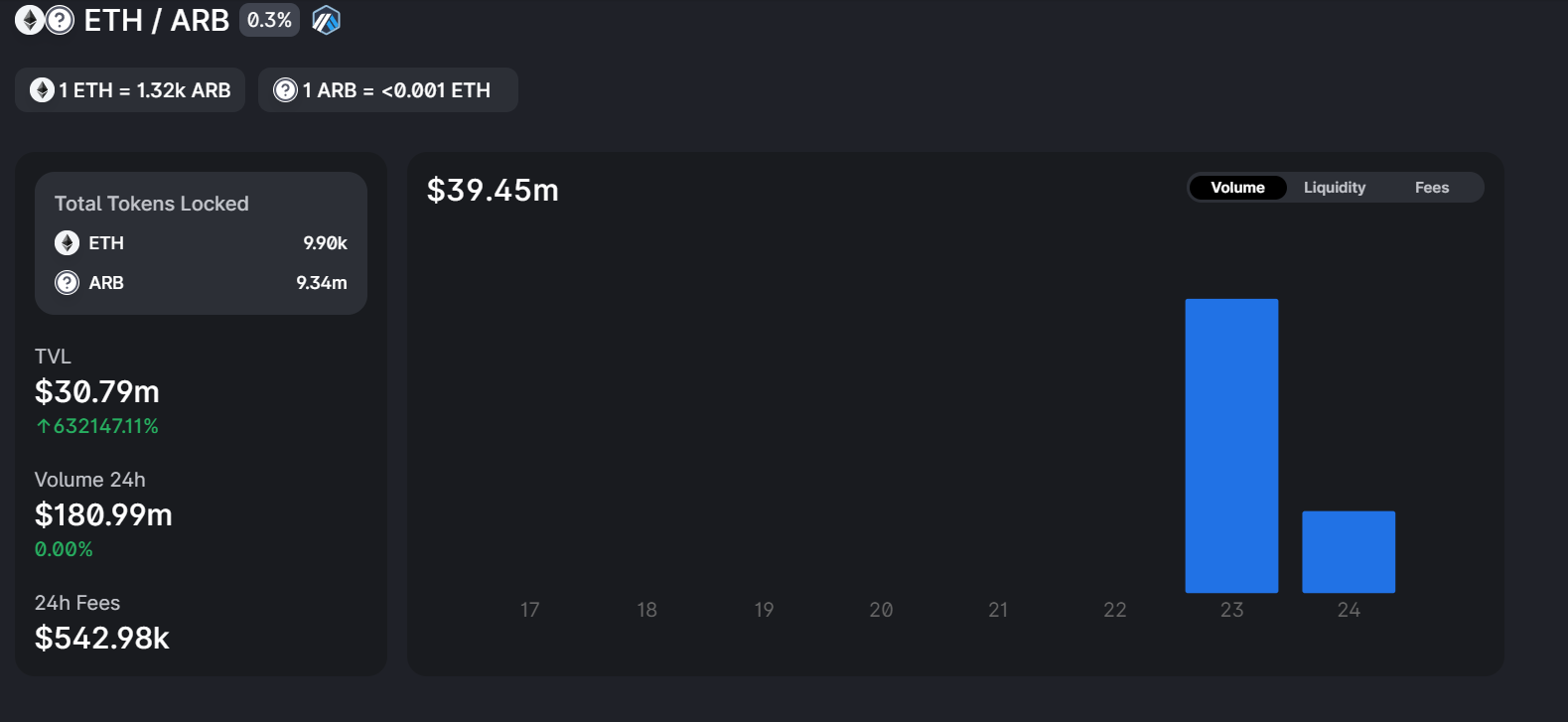Click the ETH / ARB pair title
Screen dimensions: 1568x722
[x=157, y=20]
